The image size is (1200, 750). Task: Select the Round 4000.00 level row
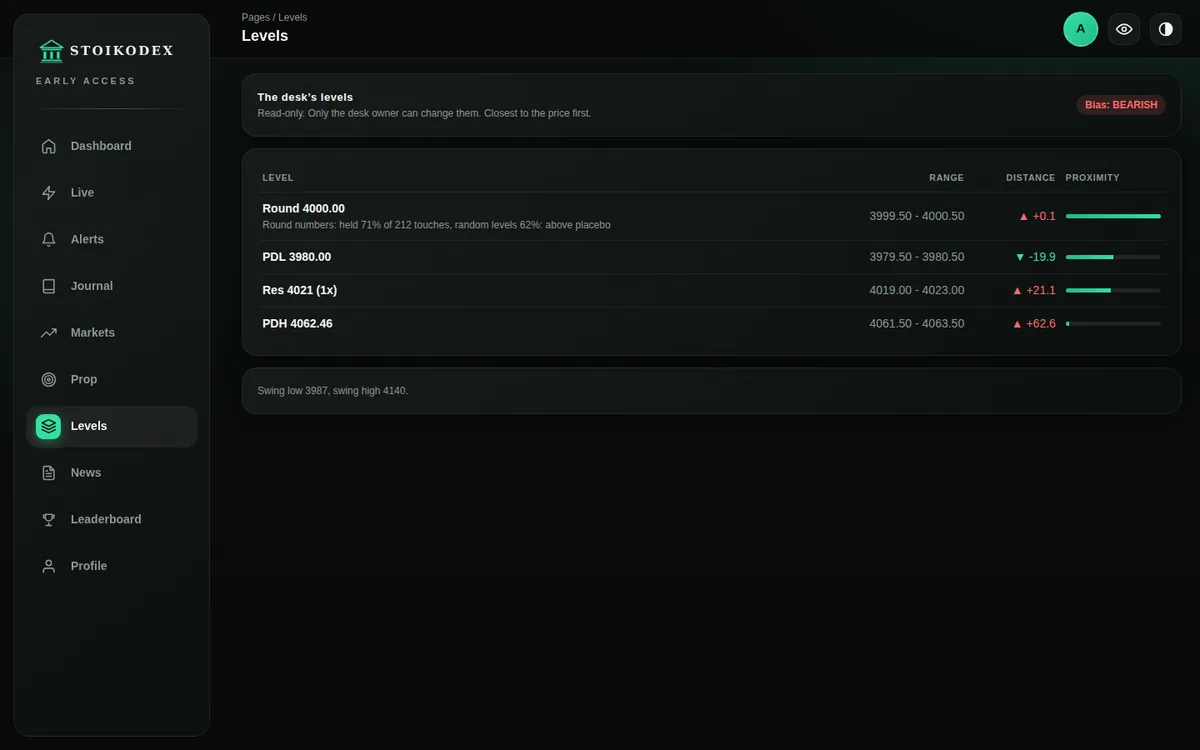[711, 216]
